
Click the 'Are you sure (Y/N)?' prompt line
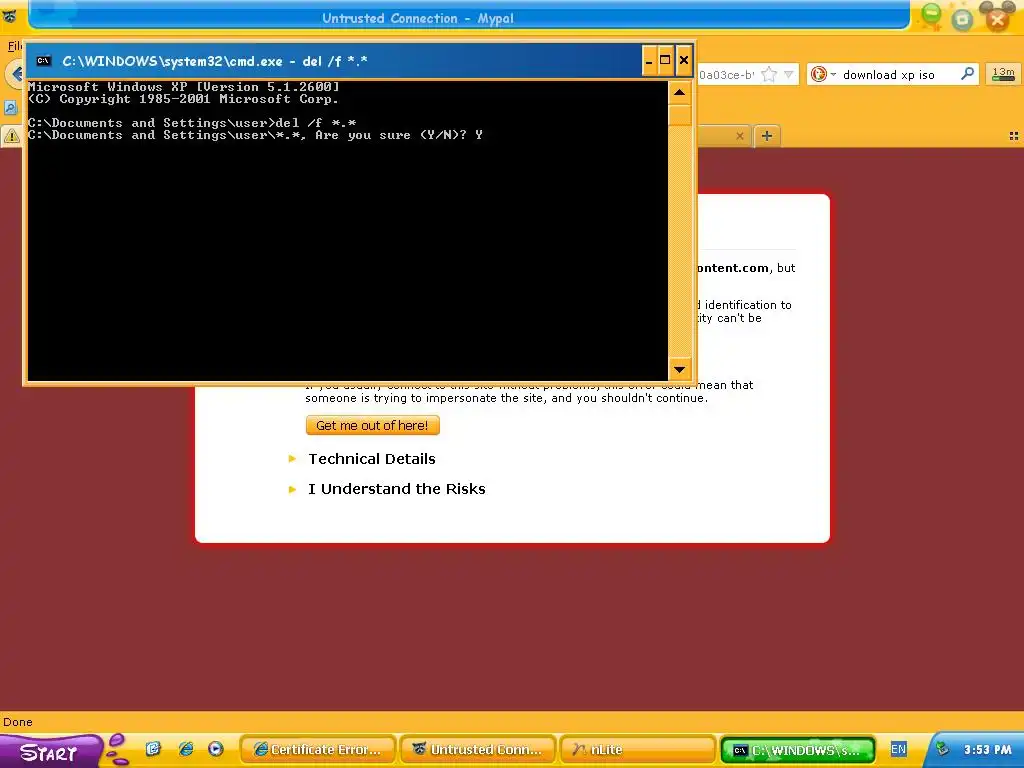click(x=255, y=135)
